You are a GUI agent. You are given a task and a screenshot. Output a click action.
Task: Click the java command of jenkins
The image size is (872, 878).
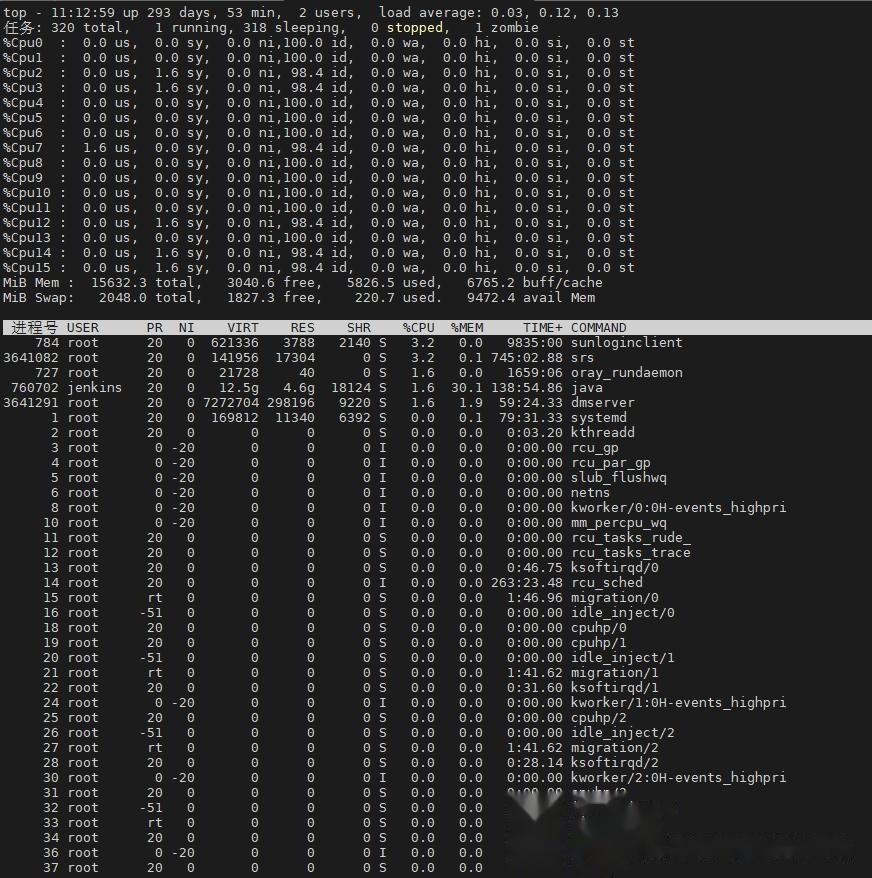point(586,387)
